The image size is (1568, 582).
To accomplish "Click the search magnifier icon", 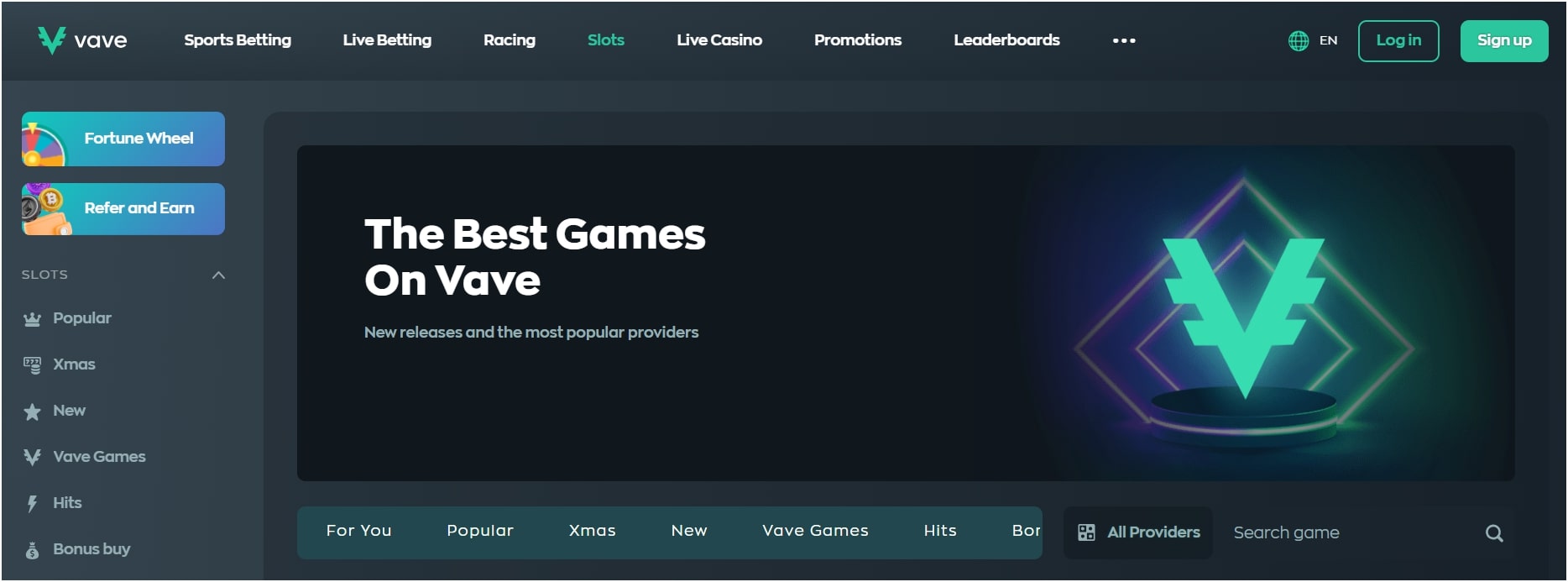I will pos(1494,532).
